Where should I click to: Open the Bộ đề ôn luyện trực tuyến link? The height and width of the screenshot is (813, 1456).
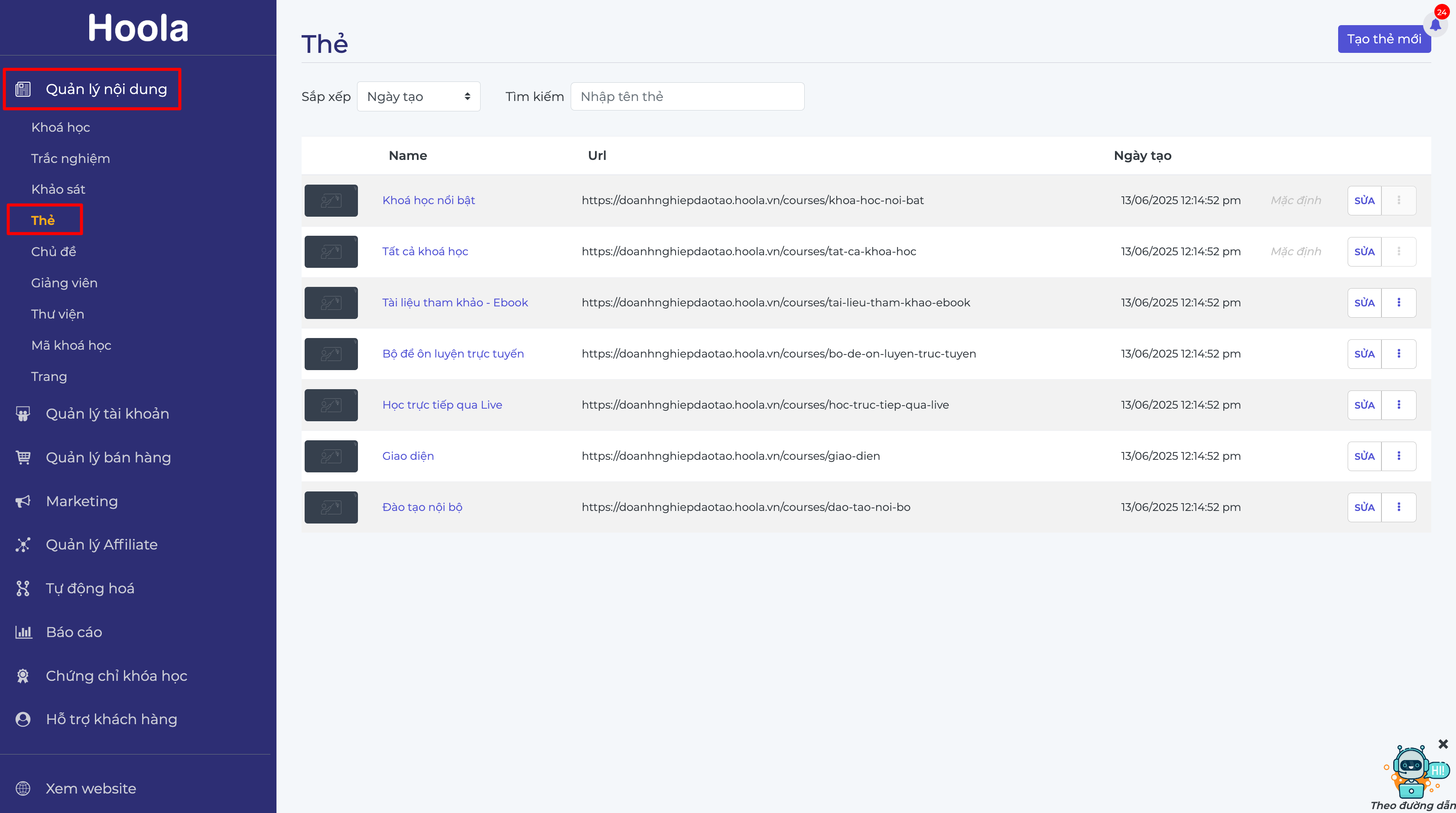tap(453, 354)
